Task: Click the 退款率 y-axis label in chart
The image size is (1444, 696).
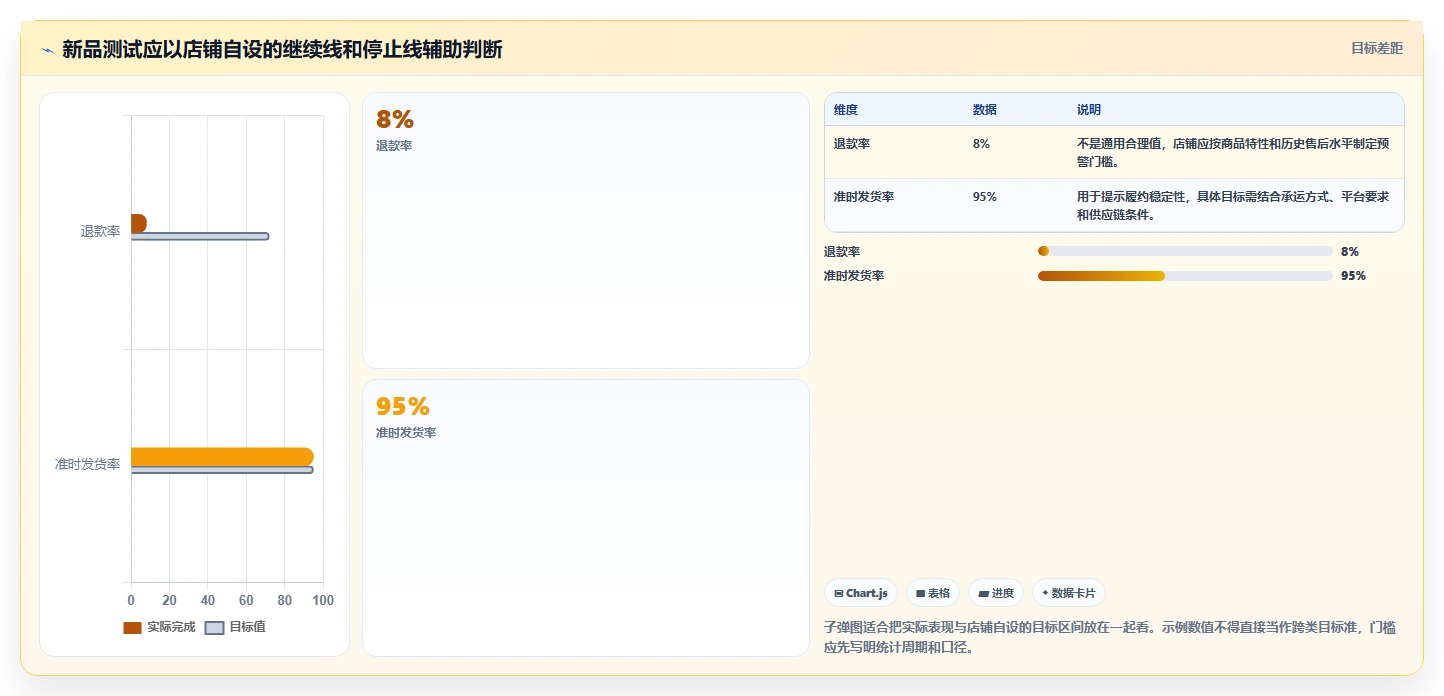Action: tap(100, 231)
